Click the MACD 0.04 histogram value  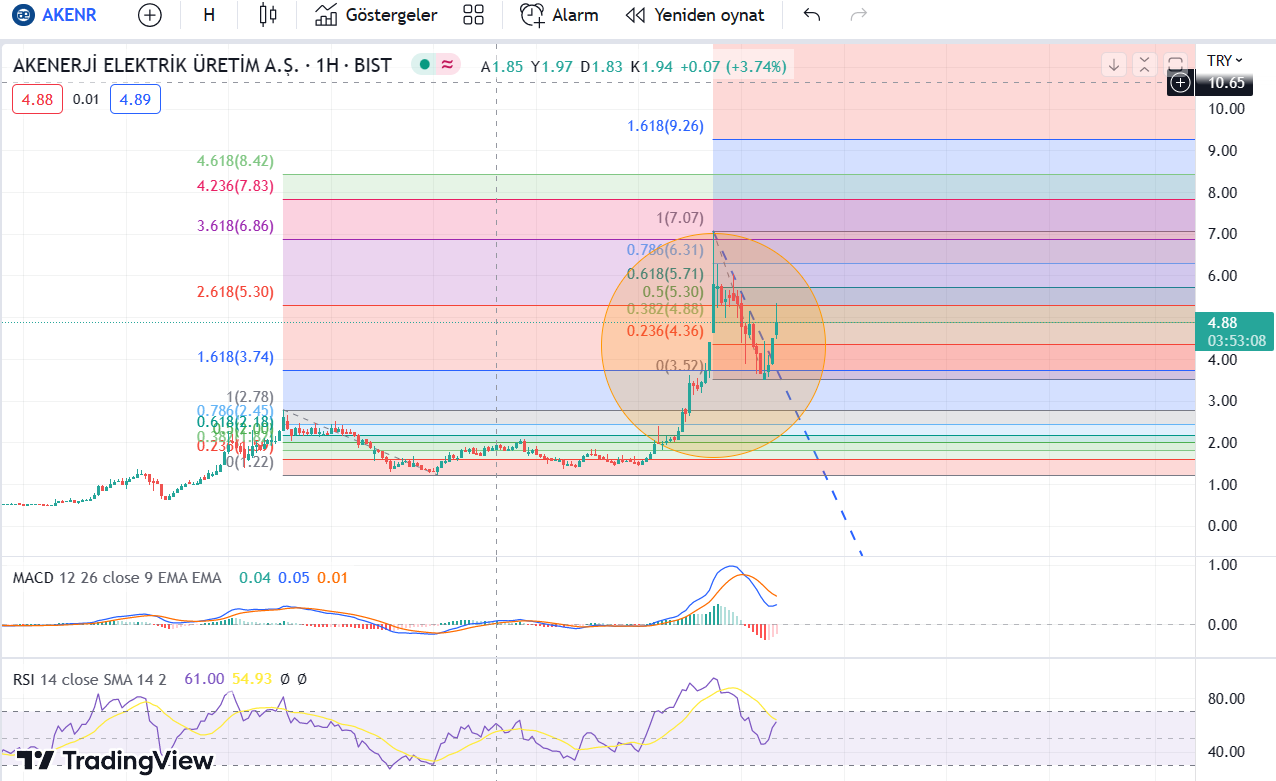click(x=255, y=578)
